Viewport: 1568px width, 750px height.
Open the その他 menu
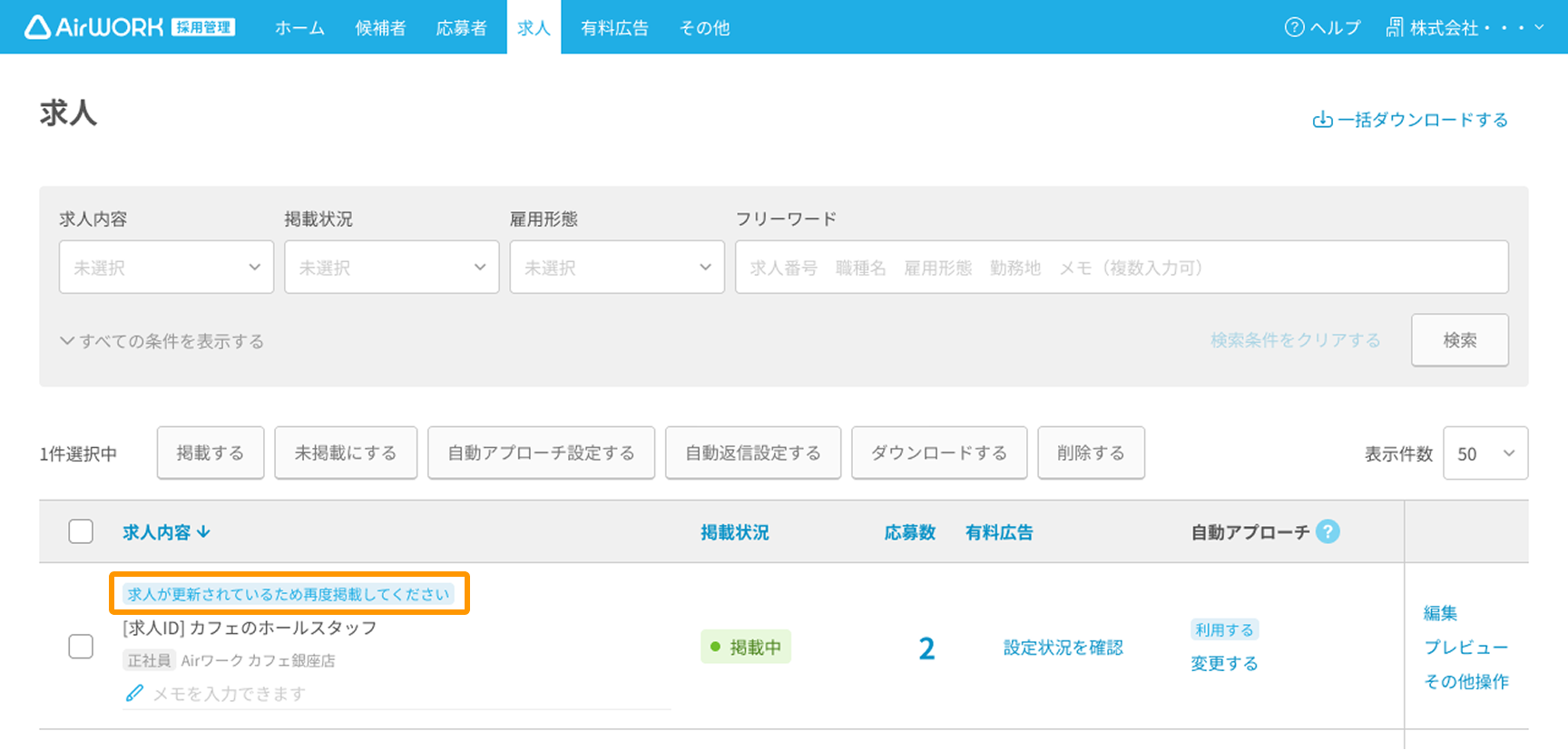[704, 27]
